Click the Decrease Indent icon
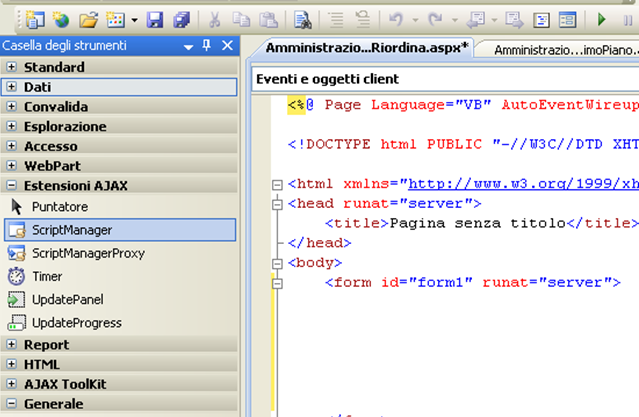The width and height of the screenshot is (639, 417). pos(336,19)
